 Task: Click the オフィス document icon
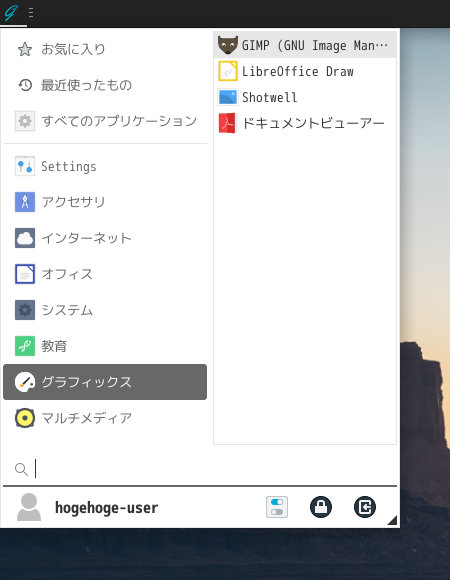pos(25,274)
